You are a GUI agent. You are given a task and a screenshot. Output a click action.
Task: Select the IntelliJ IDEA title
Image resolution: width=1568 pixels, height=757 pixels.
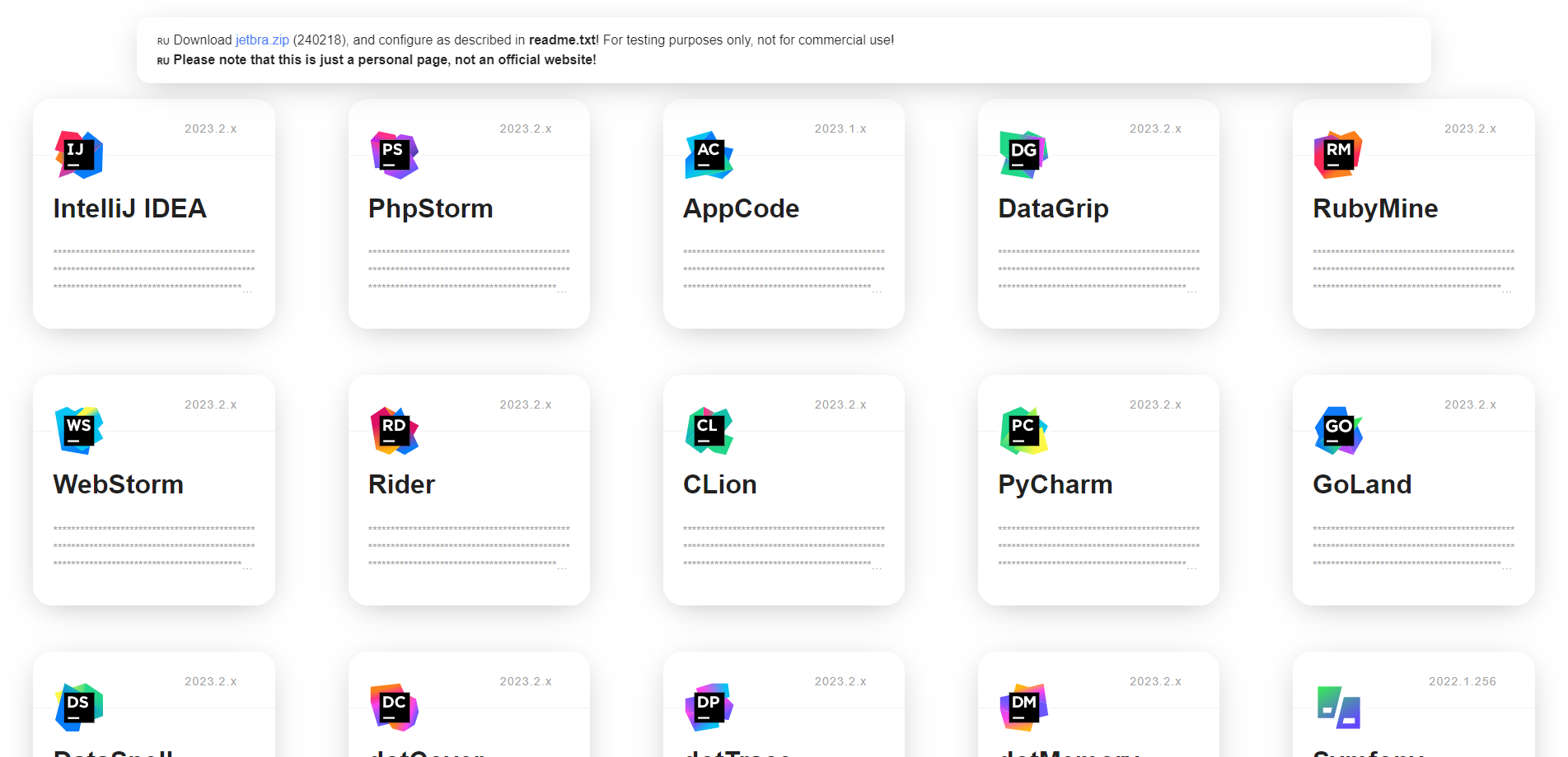[129, 208]
